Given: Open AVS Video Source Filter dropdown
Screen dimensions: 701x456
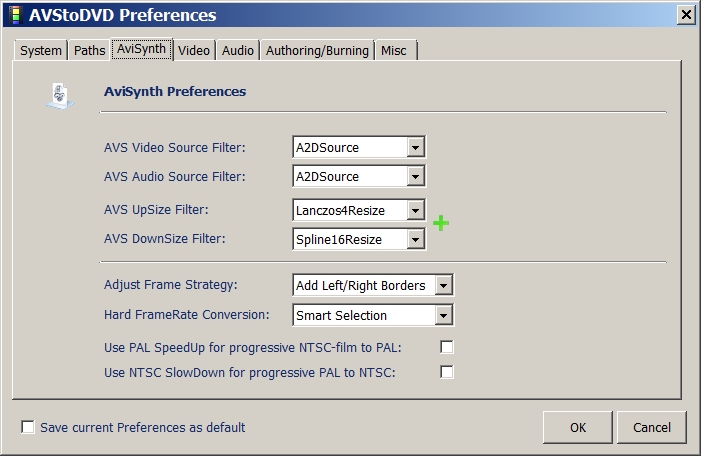Looking at the screenshot, I should pyautogui.click(x=416, y=147).
